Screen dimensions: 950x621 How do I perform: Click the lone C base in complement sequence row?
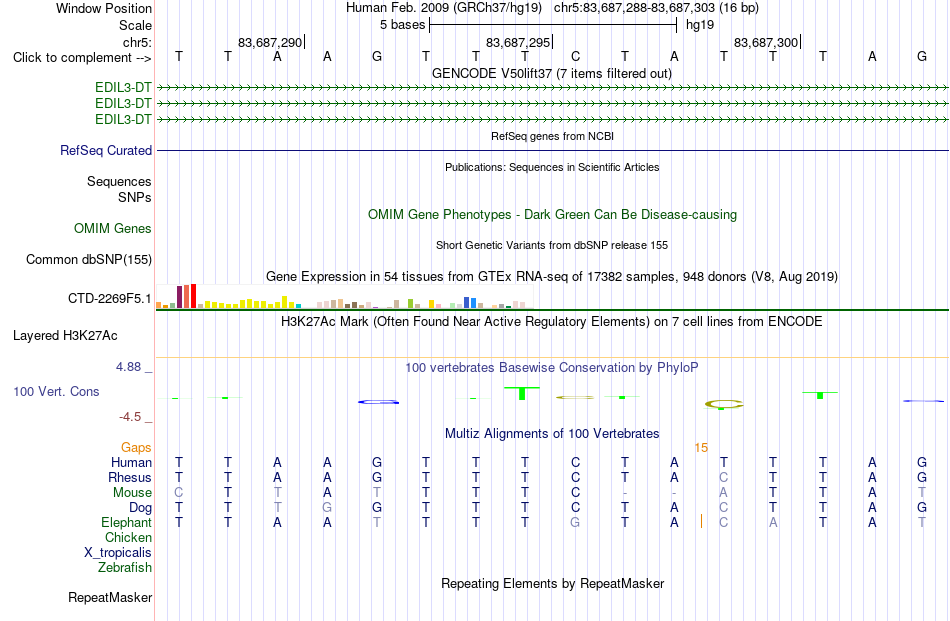click(575, 56)
